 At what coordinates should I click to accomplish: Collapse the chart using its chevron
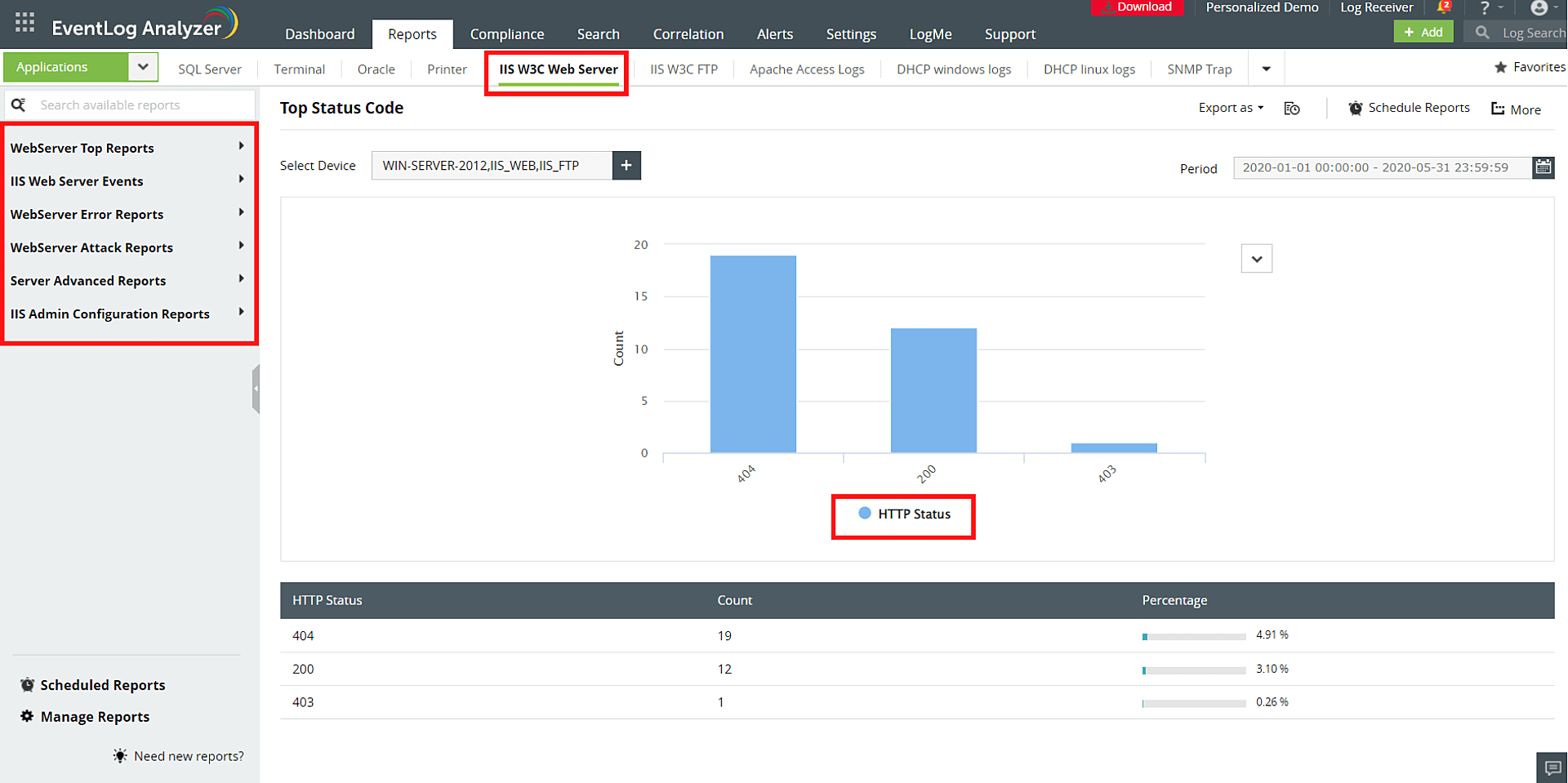click(1257, 258)
